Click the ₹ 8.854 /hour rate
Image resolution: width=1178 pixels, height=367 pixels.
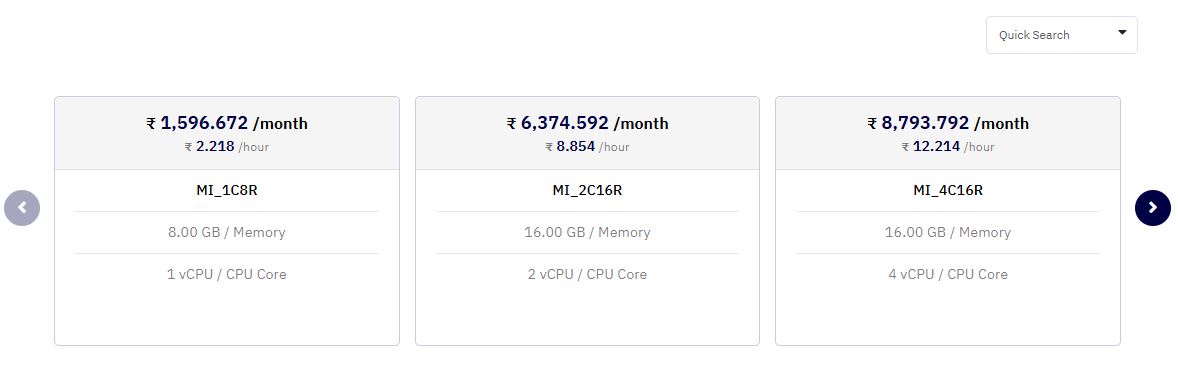pos(587,147)
